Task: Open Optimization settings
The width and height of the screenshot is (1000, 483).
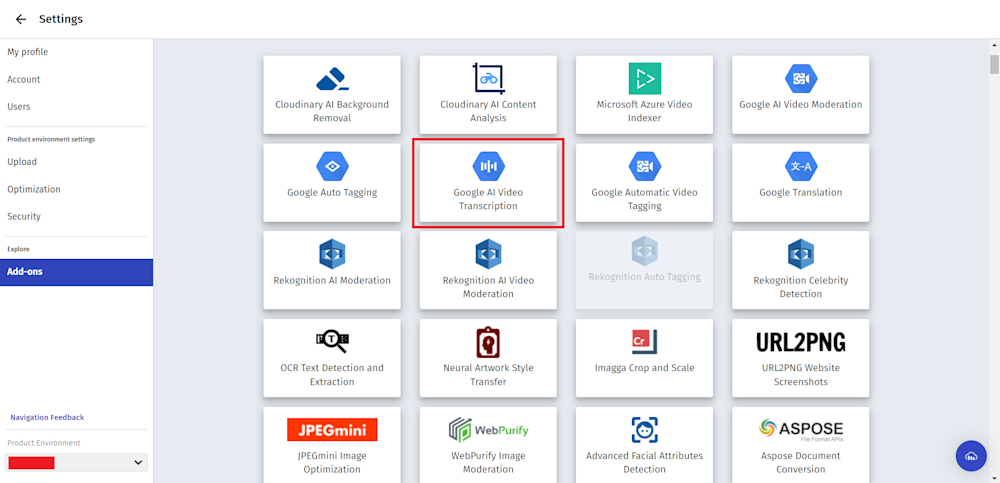Action: pyautogui.click(x=34, y=189)
